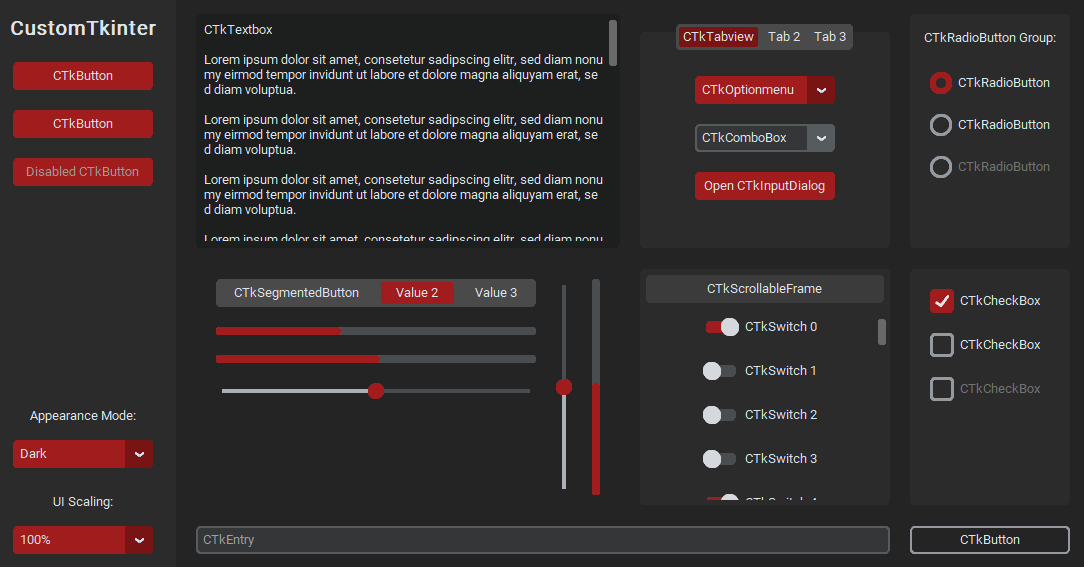Viewport: 1084px width, 567px height.
Task: Uncheck the first checked CTkCheckBox
Action: [942, 301]
